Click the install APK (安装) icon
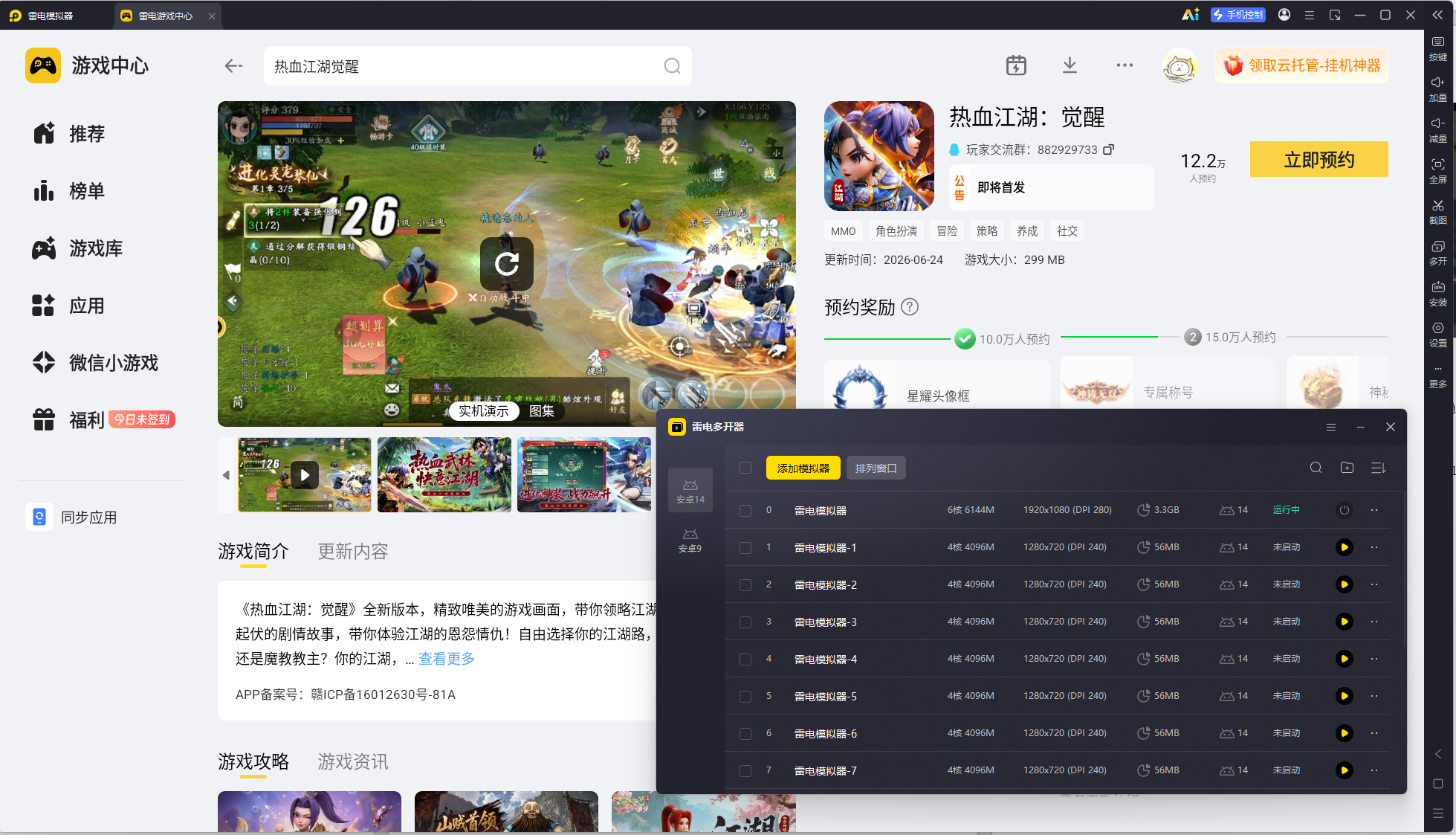The width and height of the screenshot is (1456, 835). pyautogui.click(x=1438, y=294)
